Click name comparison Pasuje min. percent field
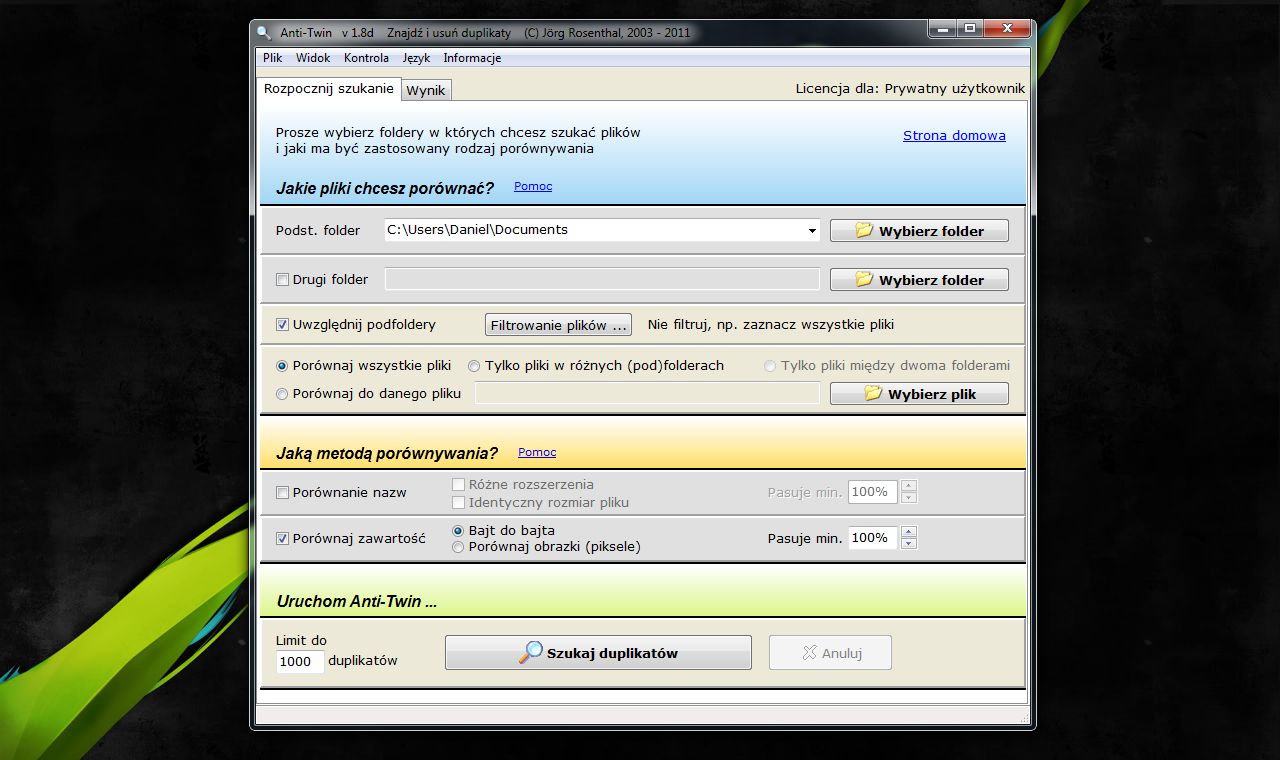The image size is (1280, 760). click(x=873, y=492)
